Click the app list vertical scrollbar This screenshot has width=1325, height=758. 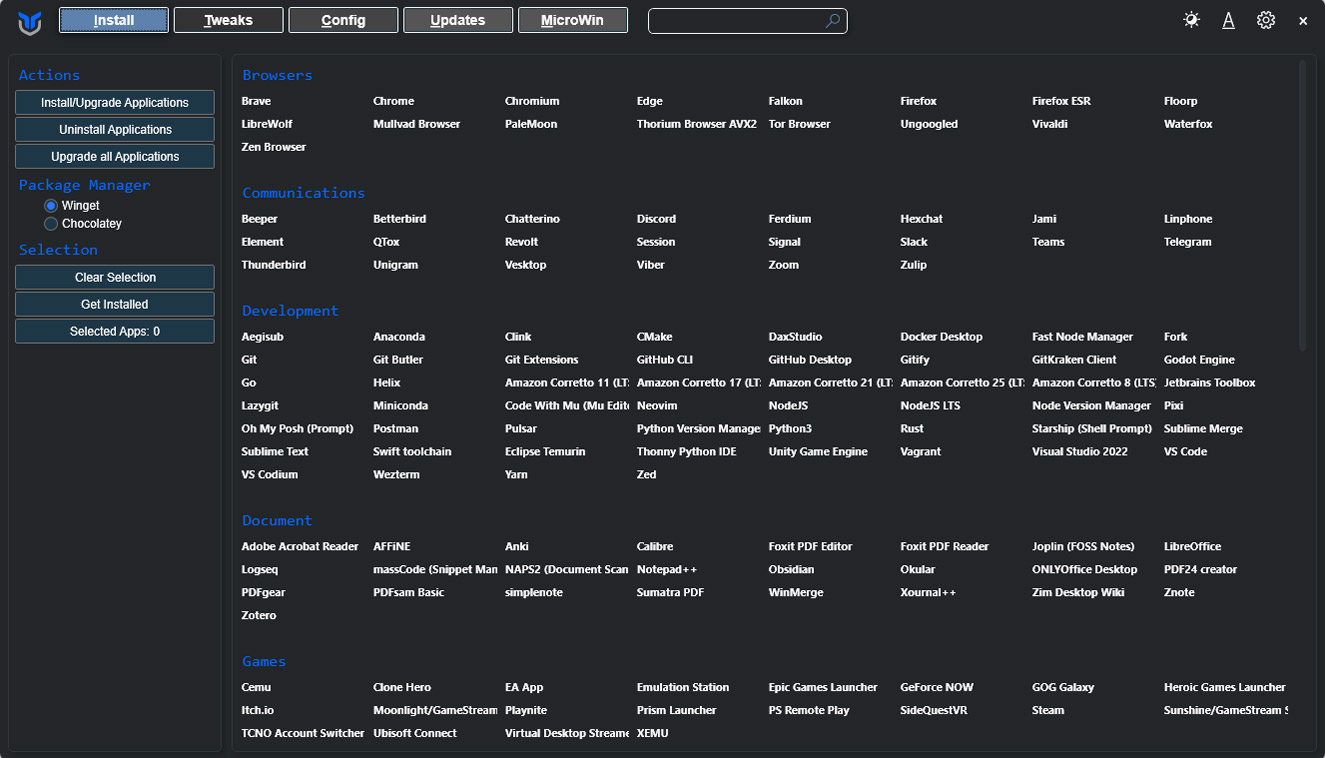[1302, 205]
